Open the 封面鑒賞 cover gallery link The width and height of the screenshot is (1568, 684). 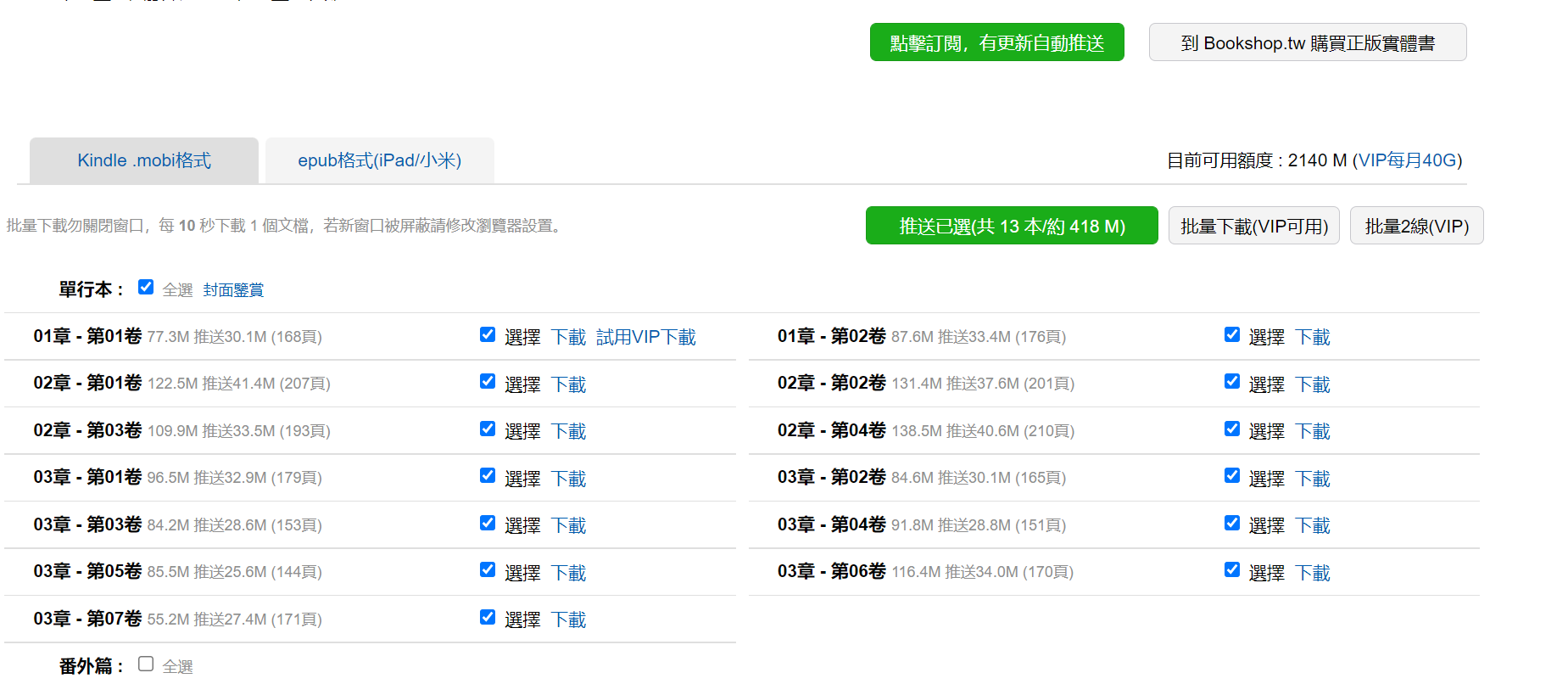[x=233, y=290]
